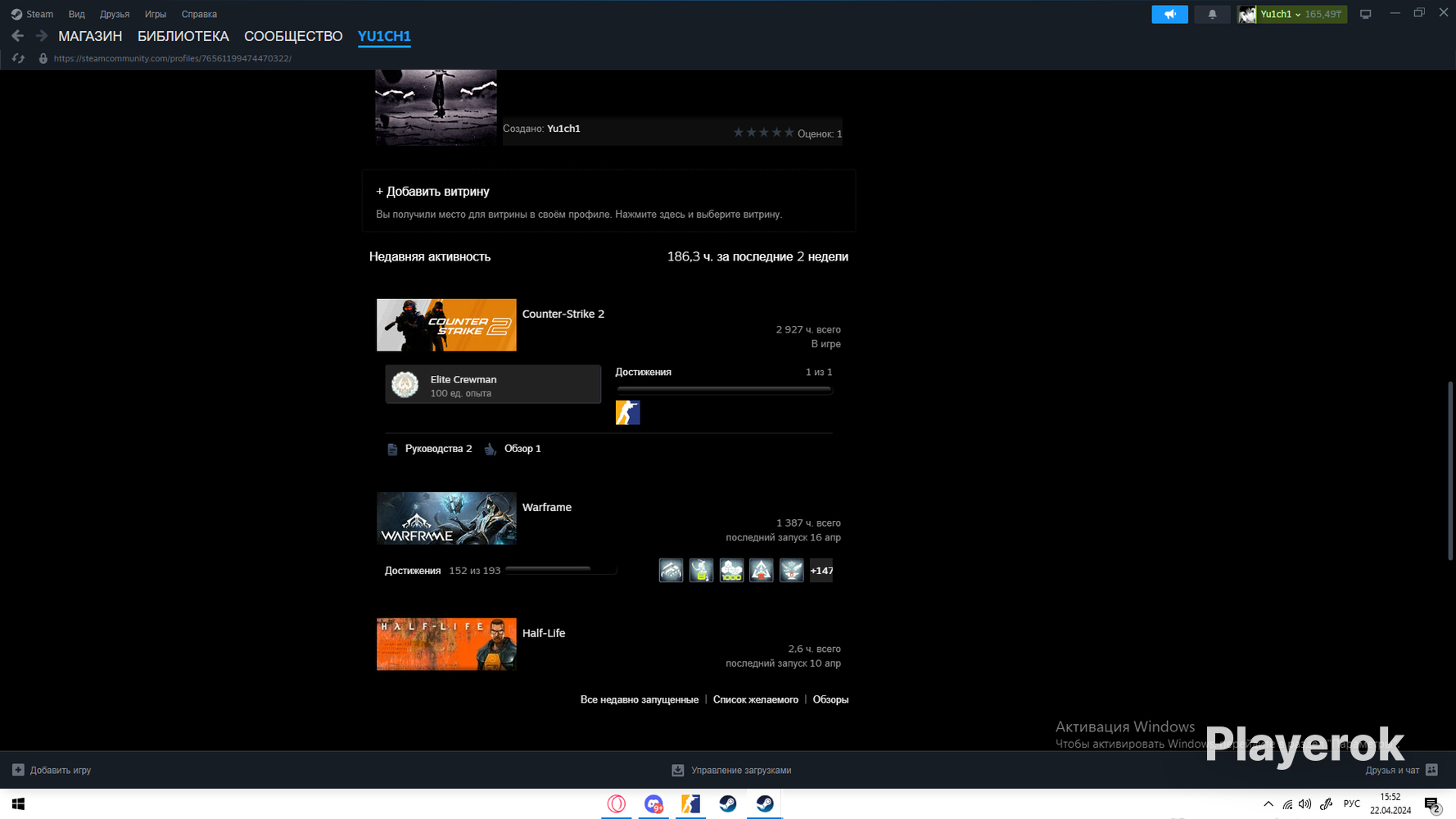Click the download icon beside Управление загрузками
The image size is (1456, 819).
[678, 770]
